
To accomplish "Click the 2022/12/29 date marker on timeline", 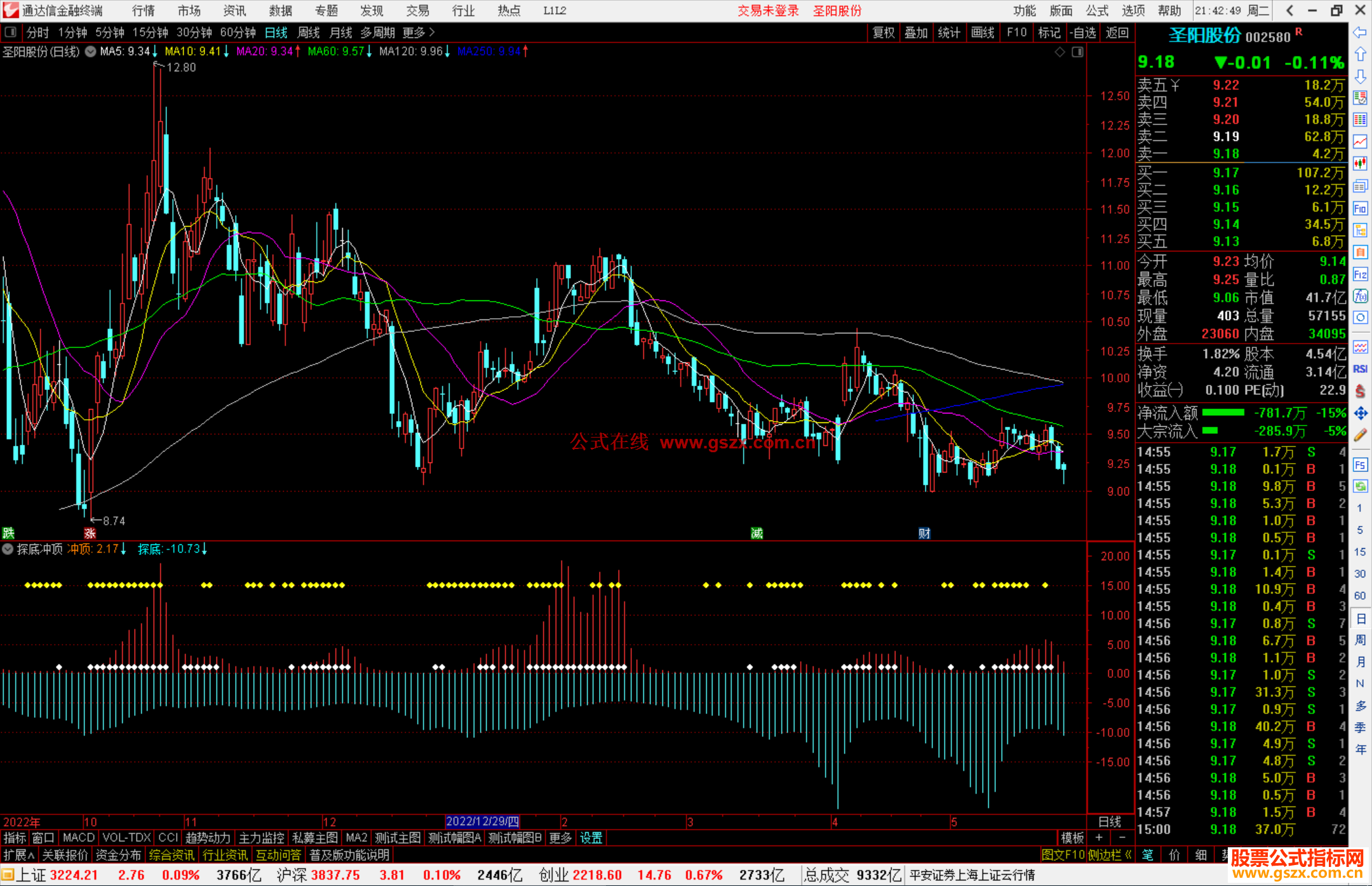I will [482, 822].
